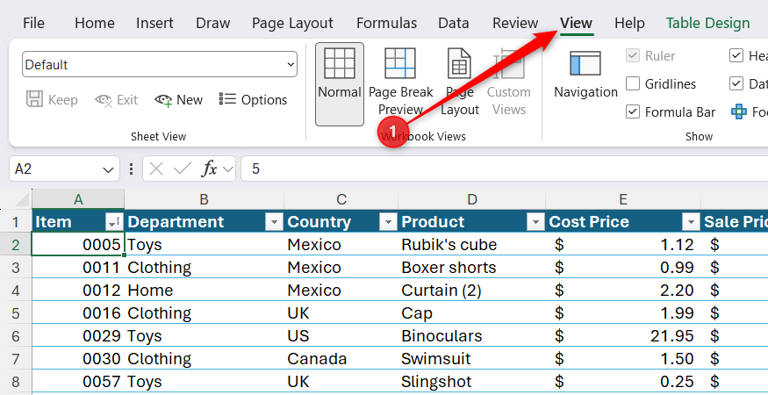The height and width of the screenshot is (395, 768).
Task: Switch to the Draw tab
Action: point(213,23)
